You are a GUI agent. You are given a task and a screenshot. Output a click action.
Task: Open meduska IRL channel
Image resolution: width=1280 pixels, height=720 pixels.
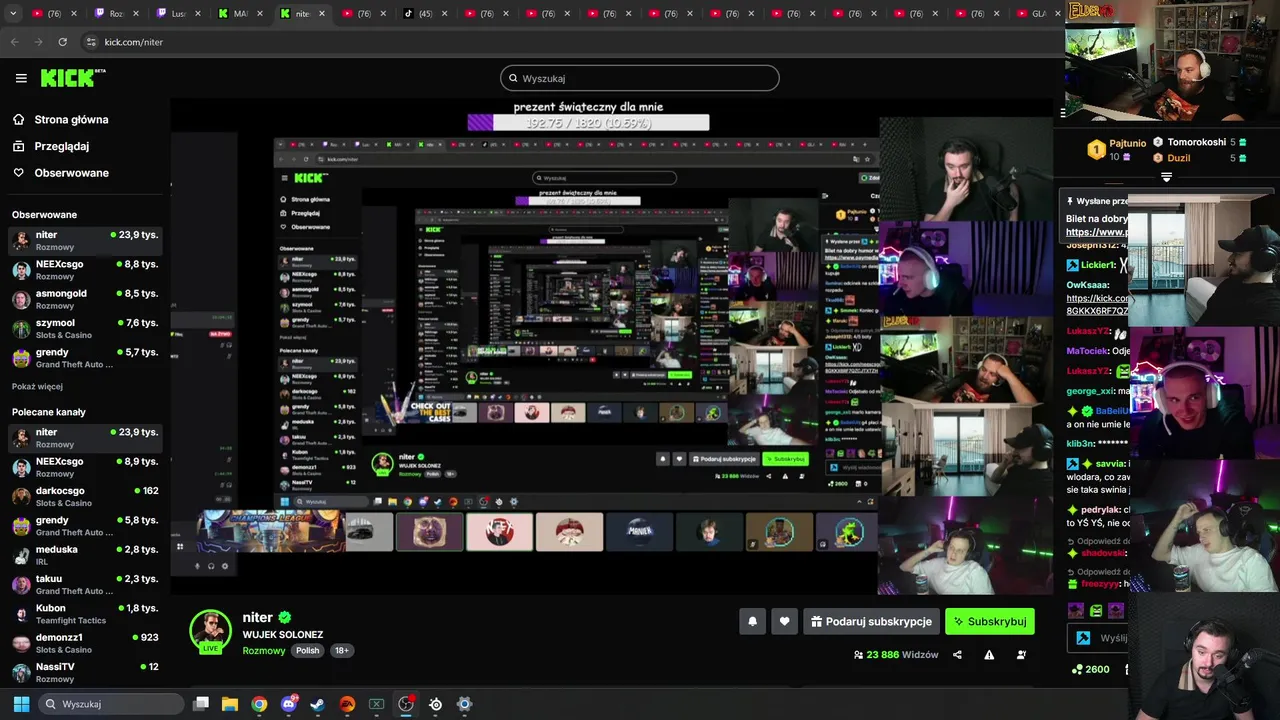[84, 555]
